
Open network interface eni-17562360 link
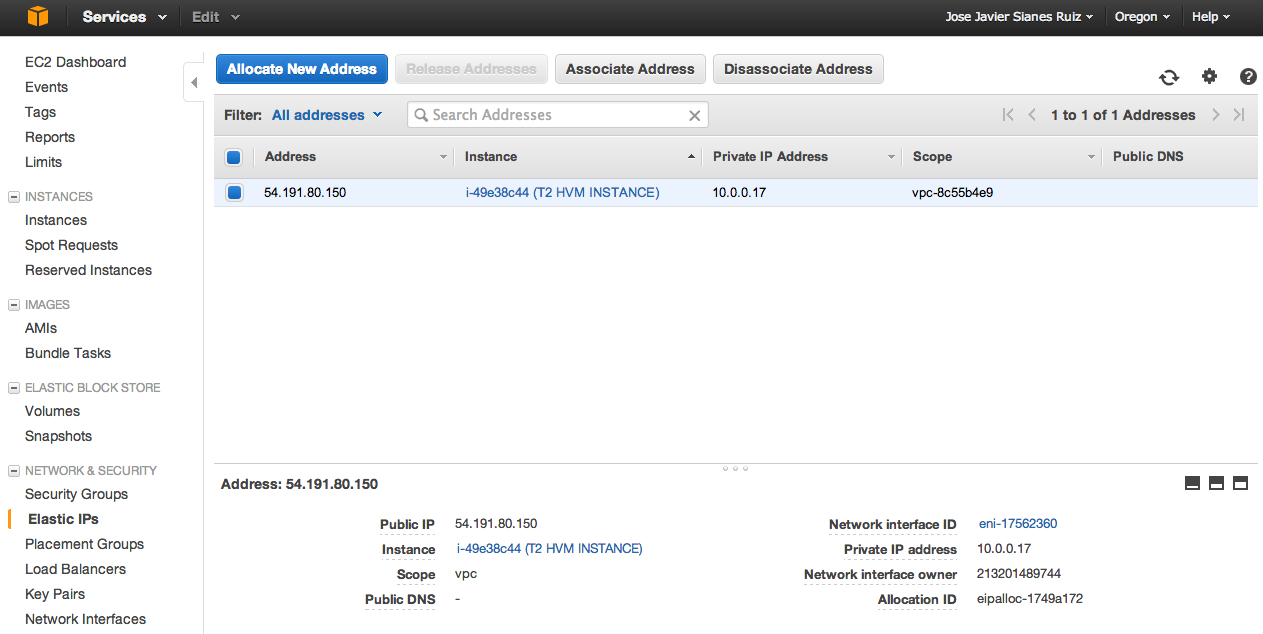tap(1018, 523)
